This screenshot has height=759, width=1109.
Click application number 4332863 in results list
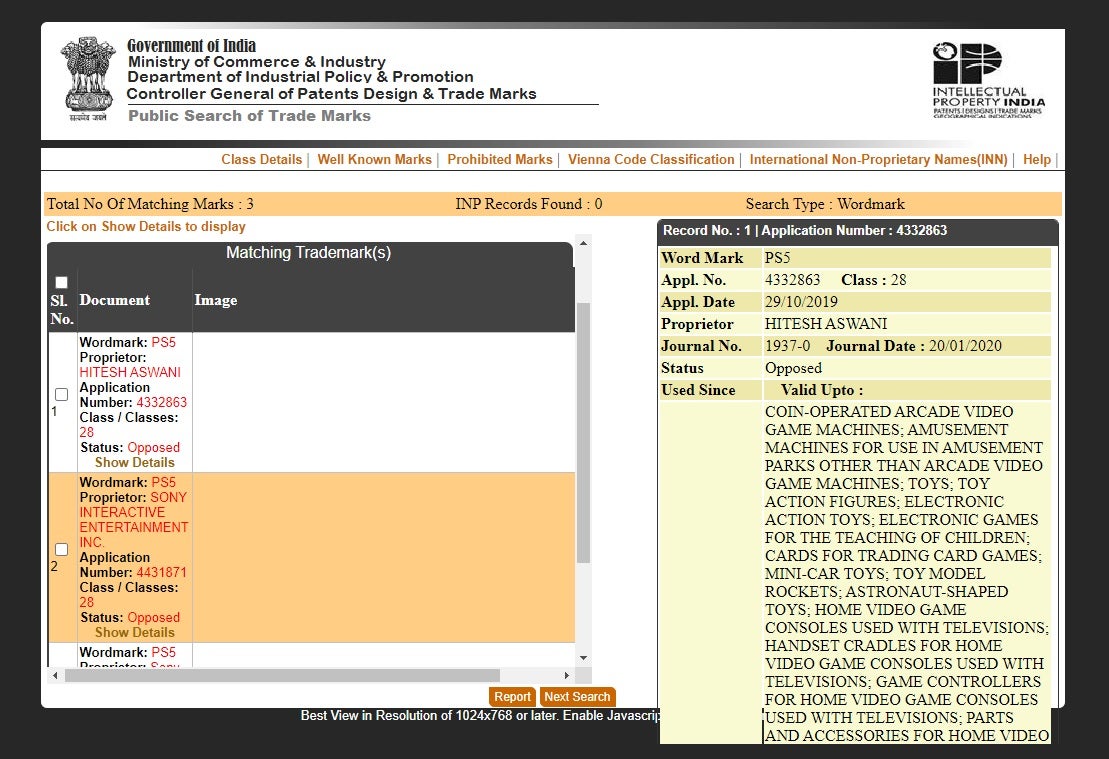[x=161, y=402]
